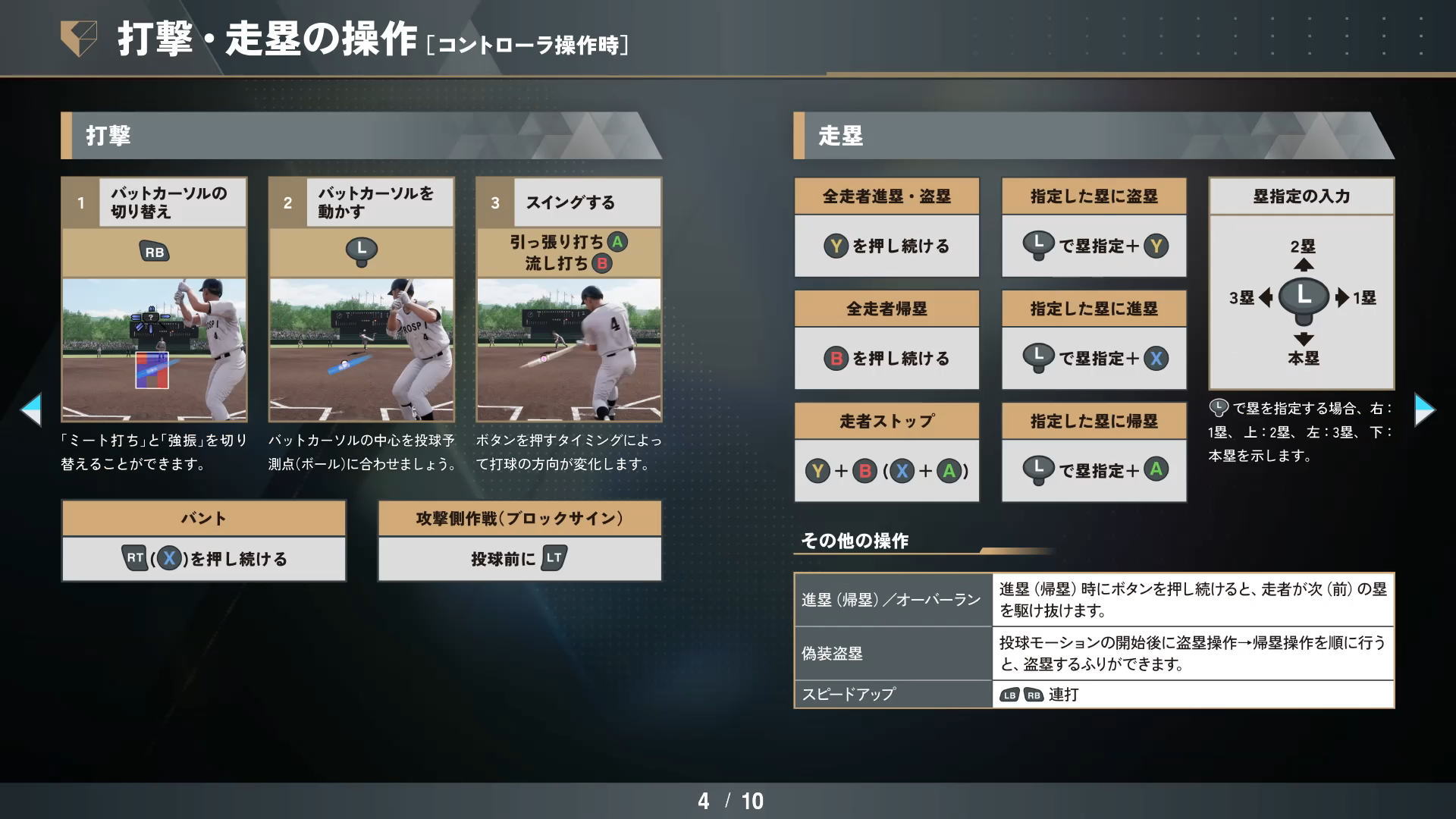The height and width of the screenshot is (819, 1456).
Task: Click the left arrow pointing to 3塁
Action: 1266,297
